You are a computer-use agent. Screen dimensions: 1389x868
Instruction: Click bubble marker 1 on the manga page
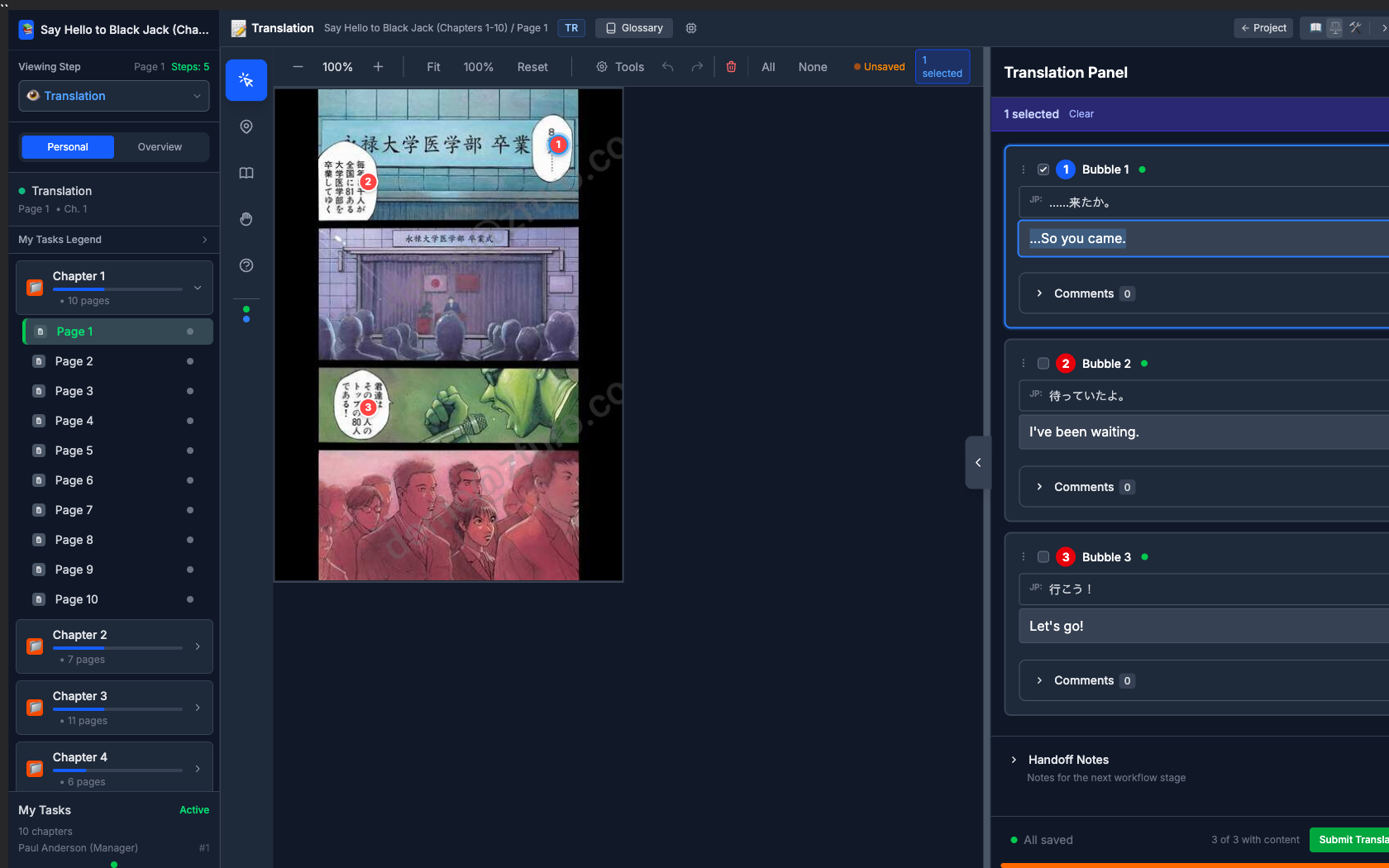(558, 145)
